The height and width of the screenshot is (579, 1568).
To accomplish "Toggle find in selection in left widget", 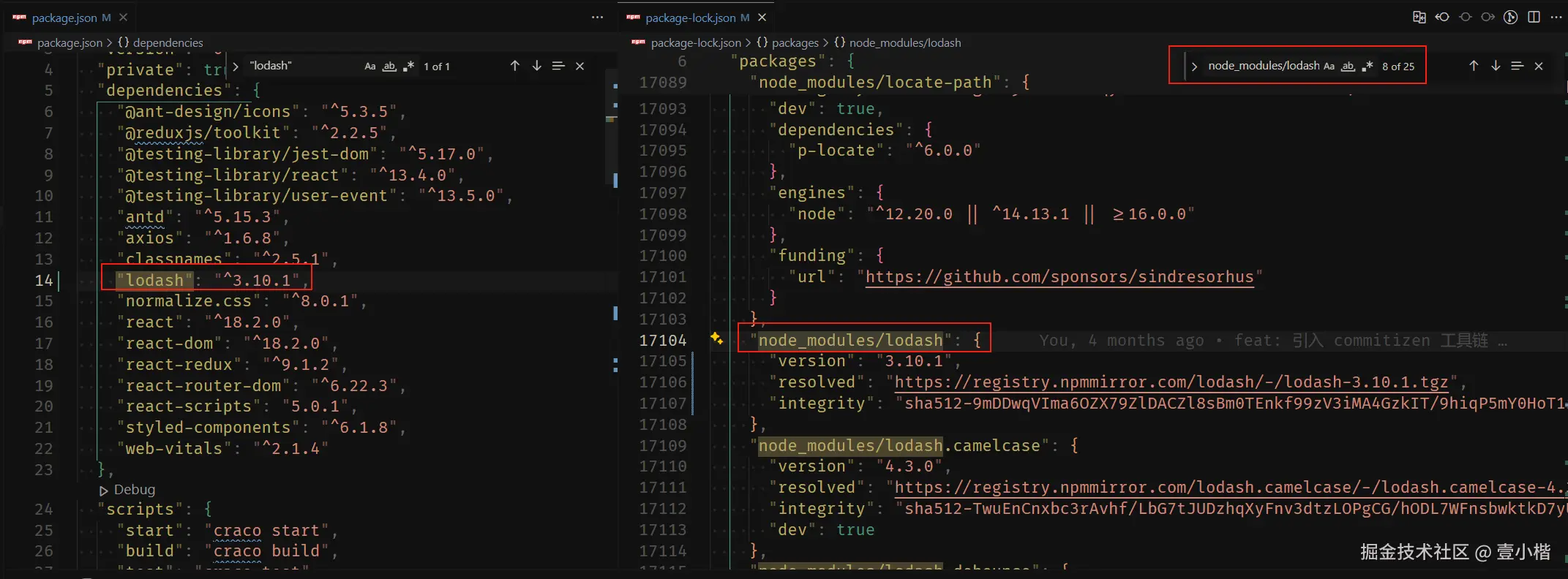I will [x=558, y=66].
